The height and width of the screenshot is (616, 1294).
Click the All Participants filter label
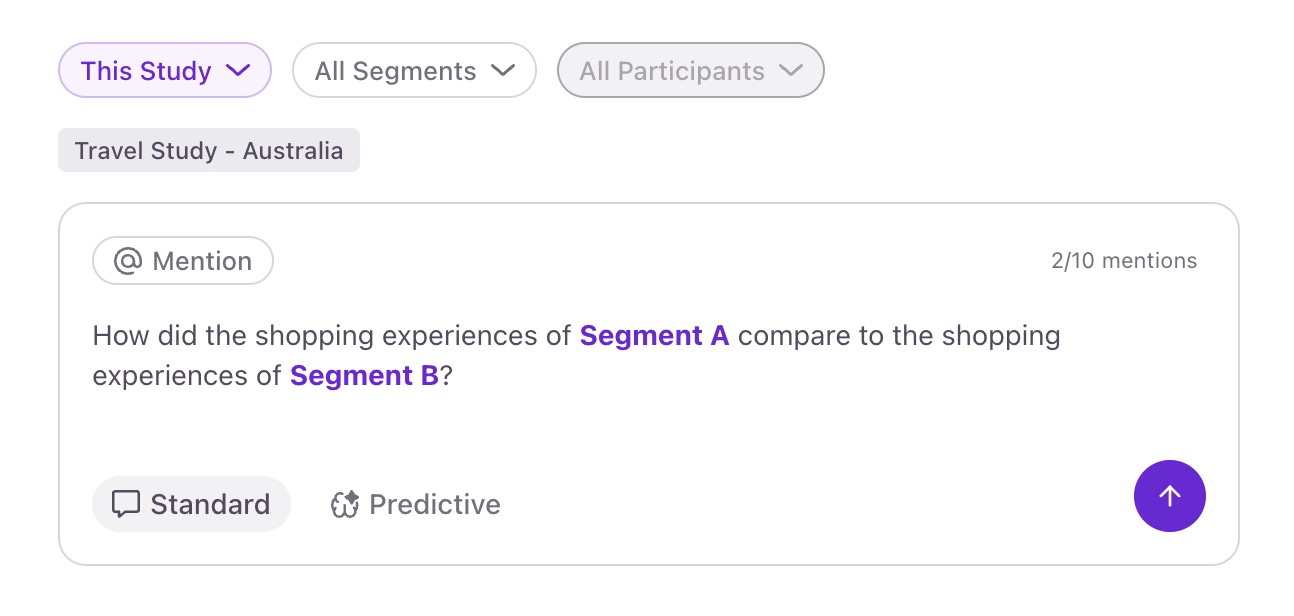[671, 71]
